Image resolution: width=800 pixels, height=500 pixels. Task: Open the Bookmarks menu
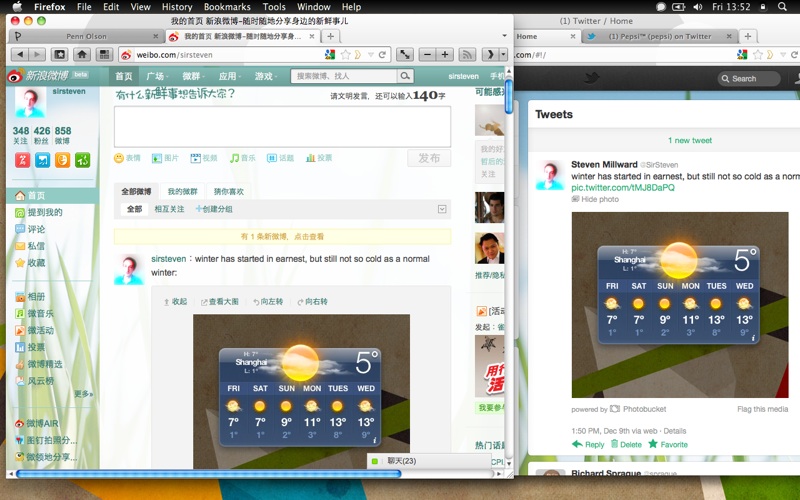227,7
